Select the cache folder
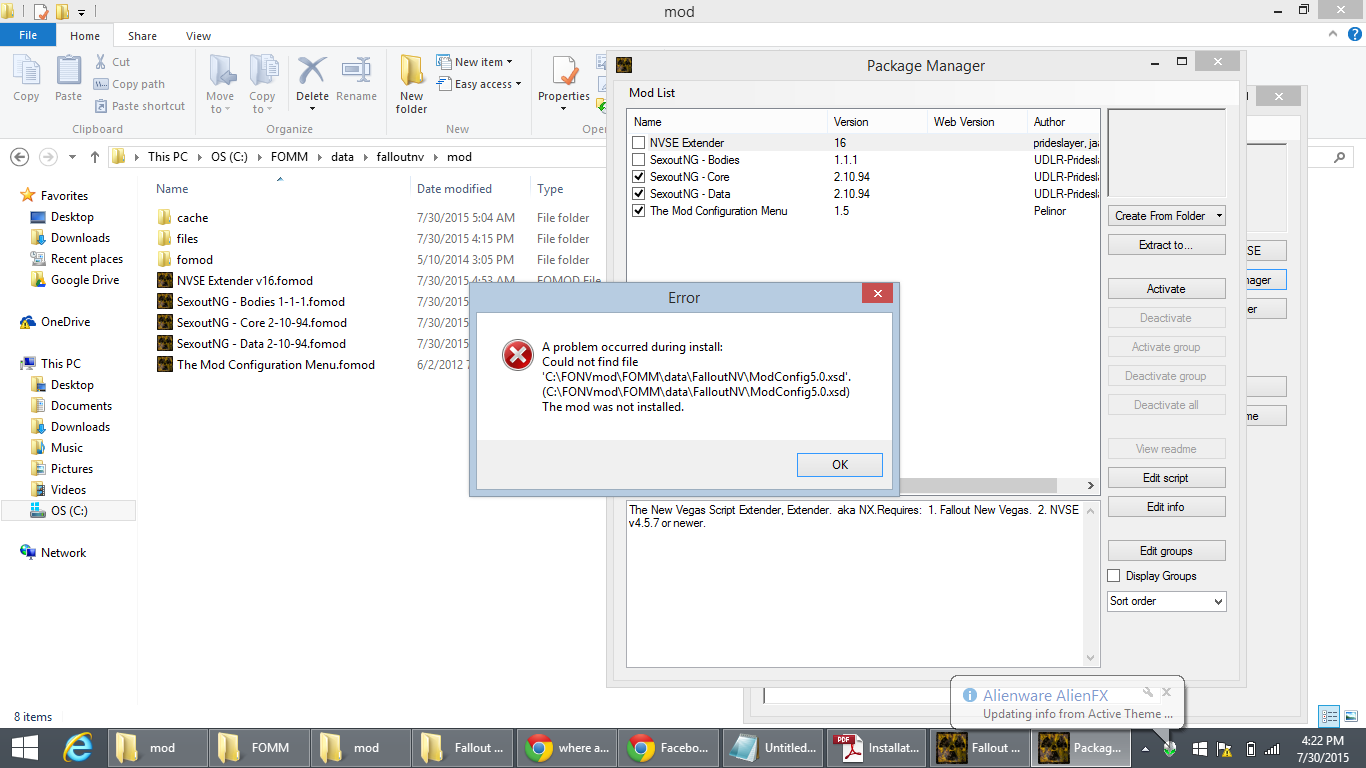Viewport: 1366px width, 768px height. click(x=192, y=218)
